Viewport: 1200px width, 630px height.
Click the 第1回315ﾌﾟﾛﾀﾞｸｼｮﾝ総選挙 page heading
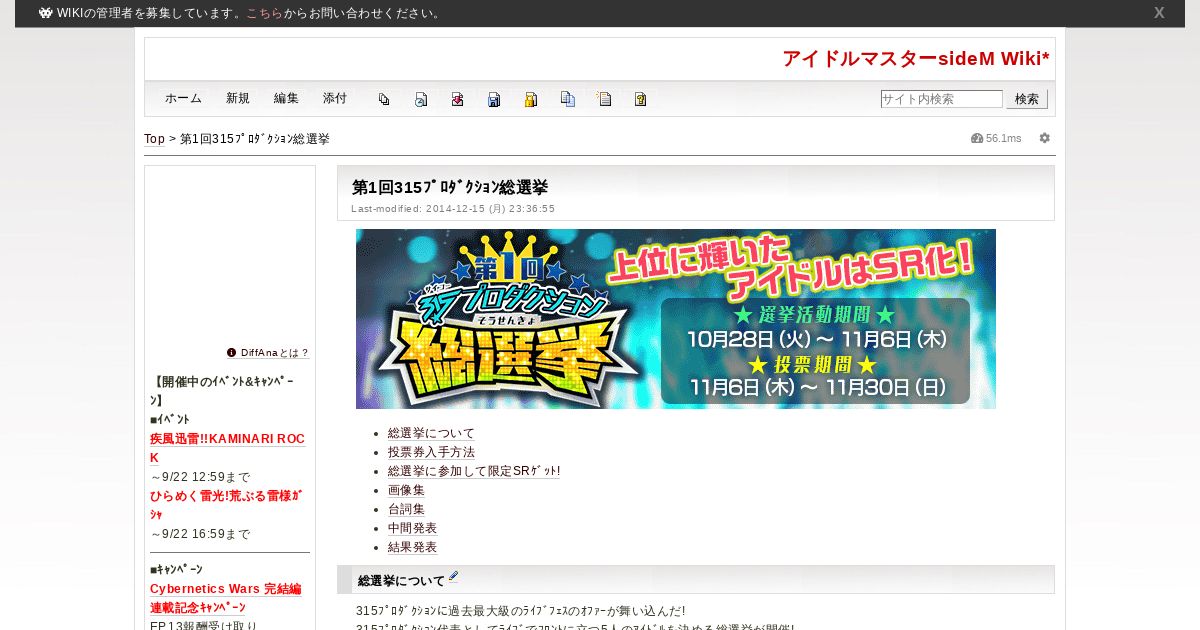(x=450, y=187)
